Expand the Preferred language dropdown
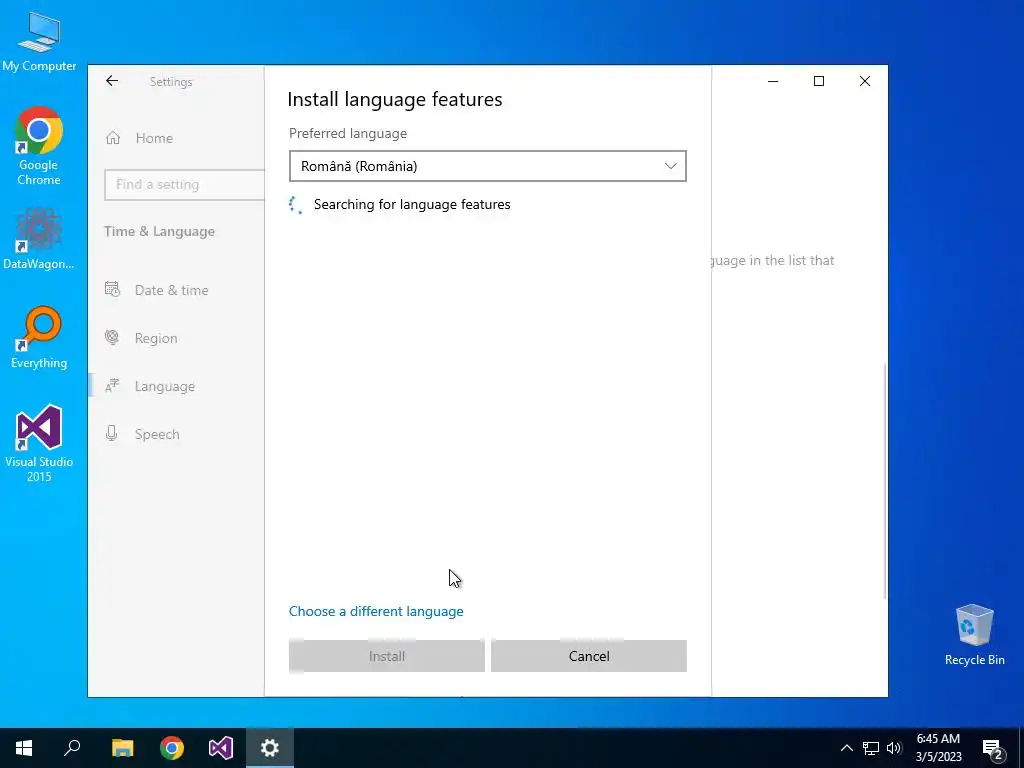Viewport: 1024px width, 768px height. [488, 166]
